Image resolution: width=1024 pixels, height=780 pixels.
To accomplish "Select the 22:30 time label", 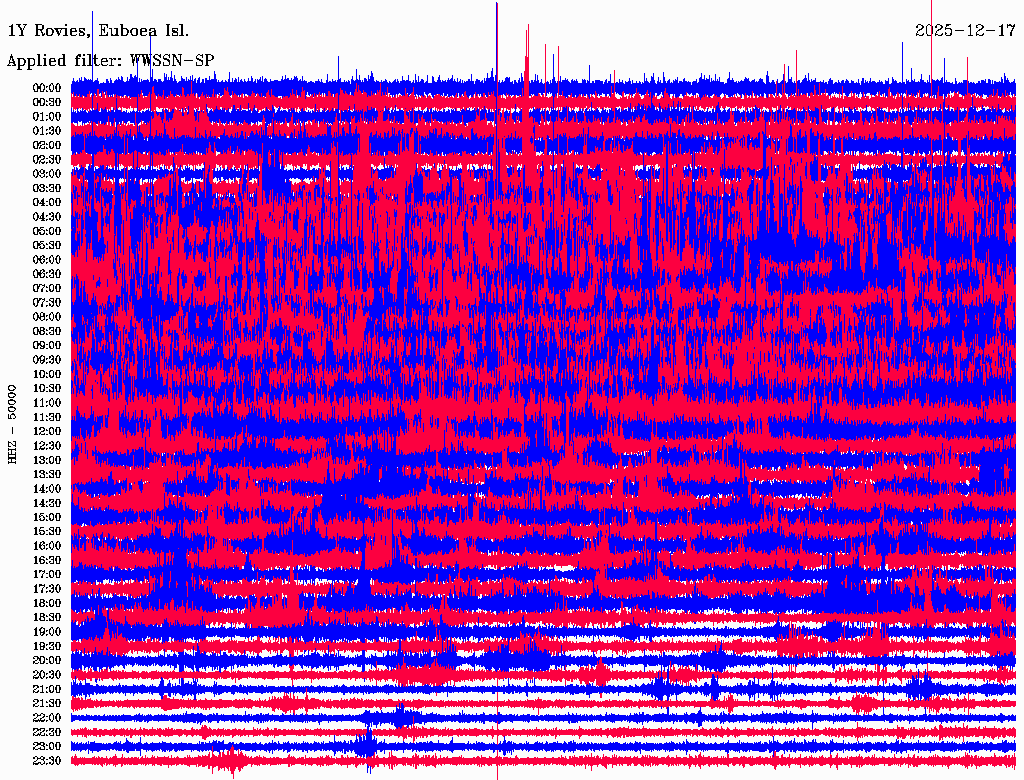I will click(47, 732).
